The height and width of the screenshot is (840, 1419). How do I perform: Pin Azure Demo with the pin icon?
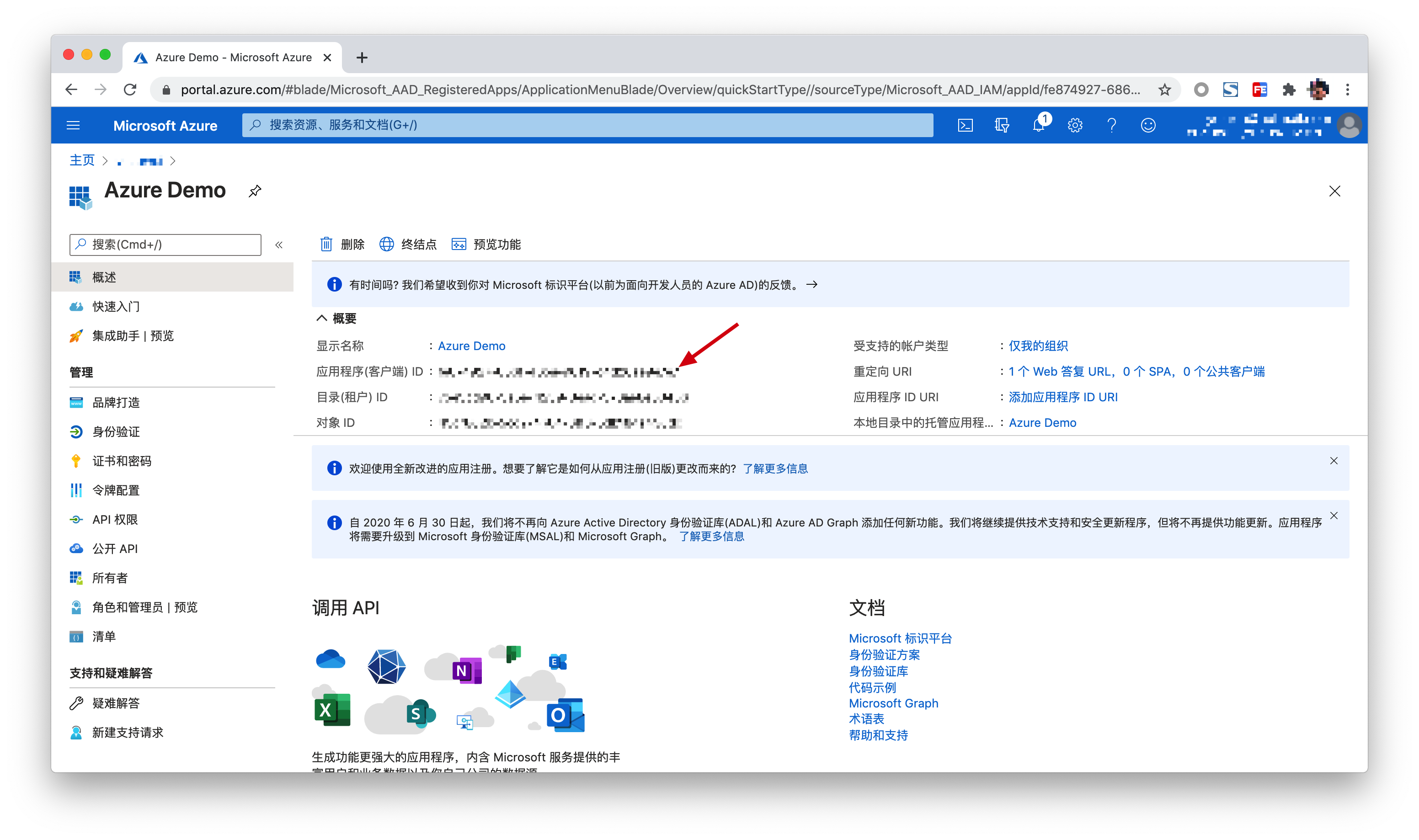click(255, 191)
